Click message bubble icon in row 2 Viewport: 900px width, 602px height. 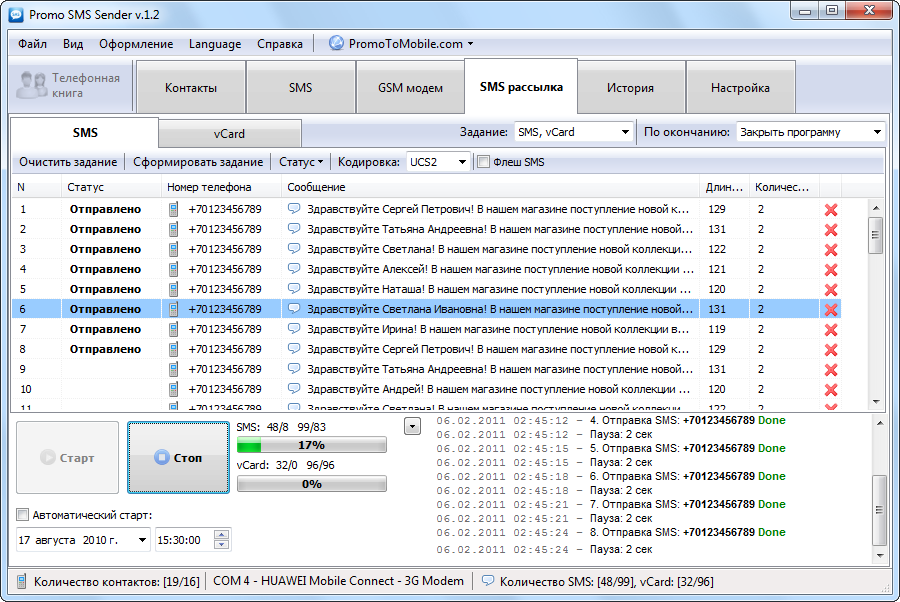[294, 228]
